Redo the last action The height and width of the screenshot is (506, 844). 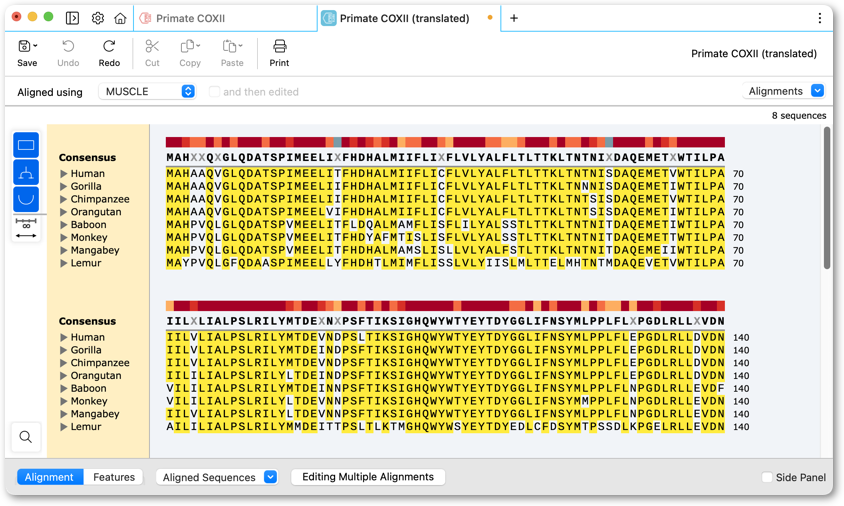[109, 53]
